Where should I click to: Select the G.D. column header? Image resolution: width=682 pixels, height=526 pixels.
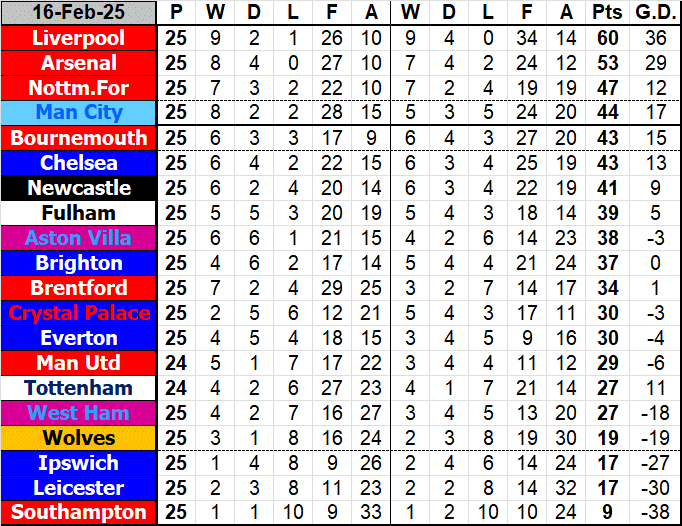[x=655, y=13]
